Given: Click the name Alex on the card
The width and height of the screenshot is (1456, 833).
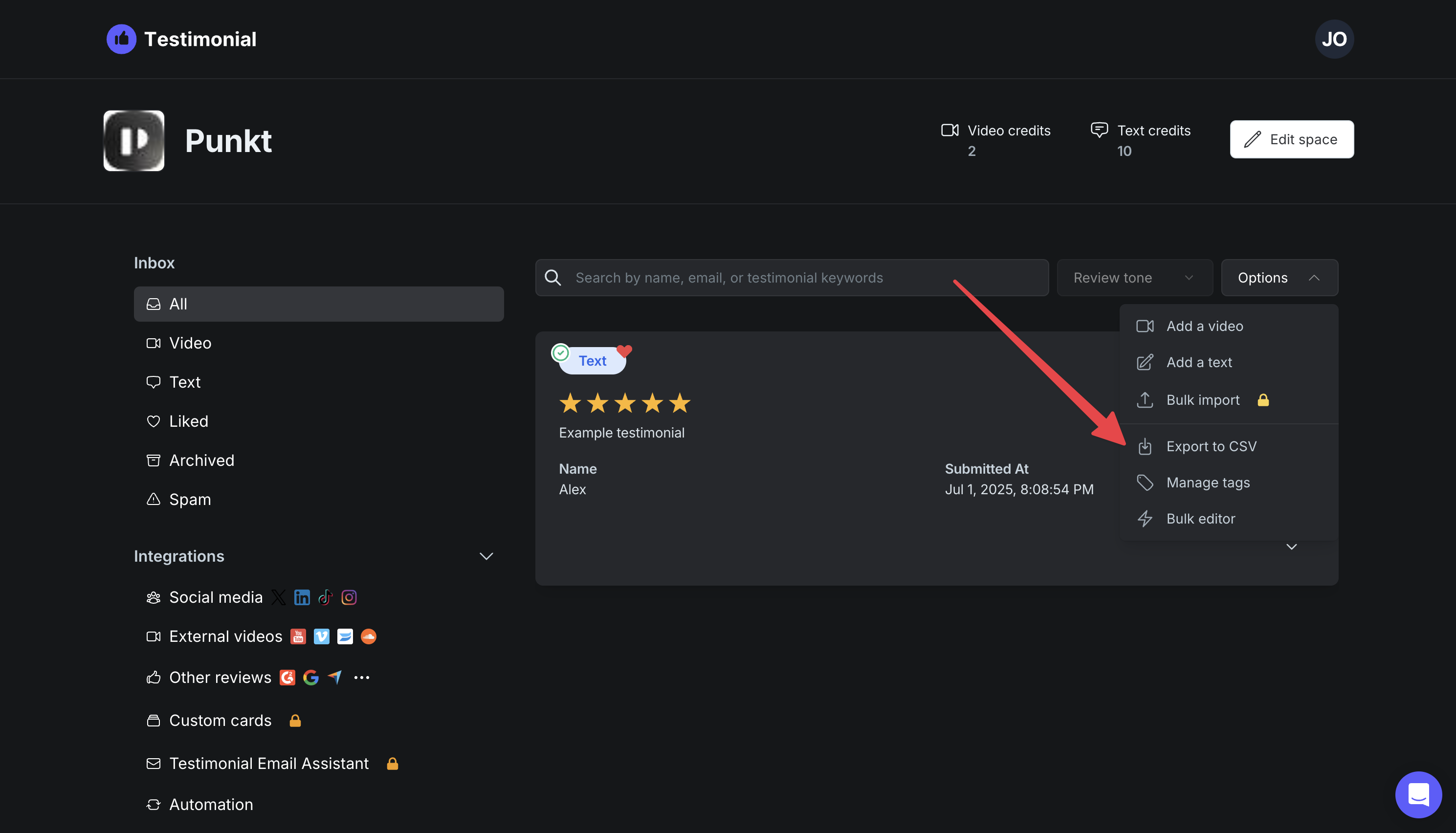Looking at the screenshot, I should (573, 490).
